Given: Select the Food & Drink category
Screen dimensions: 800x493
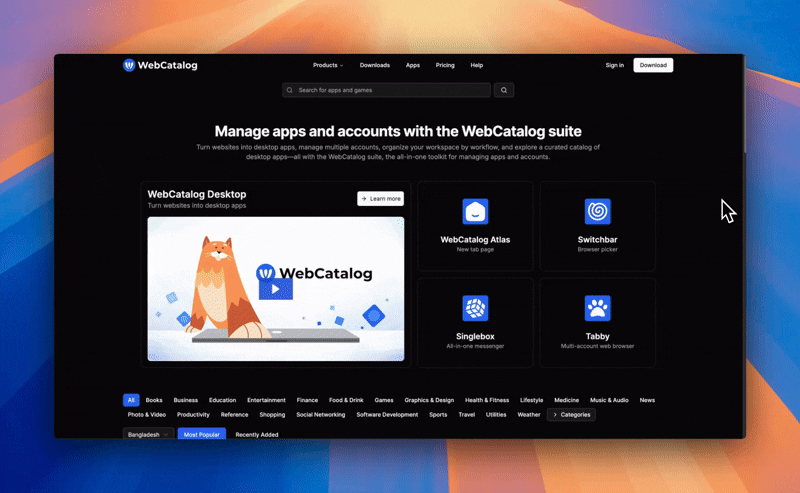Looking at the screenshot, I should (346, 400).
